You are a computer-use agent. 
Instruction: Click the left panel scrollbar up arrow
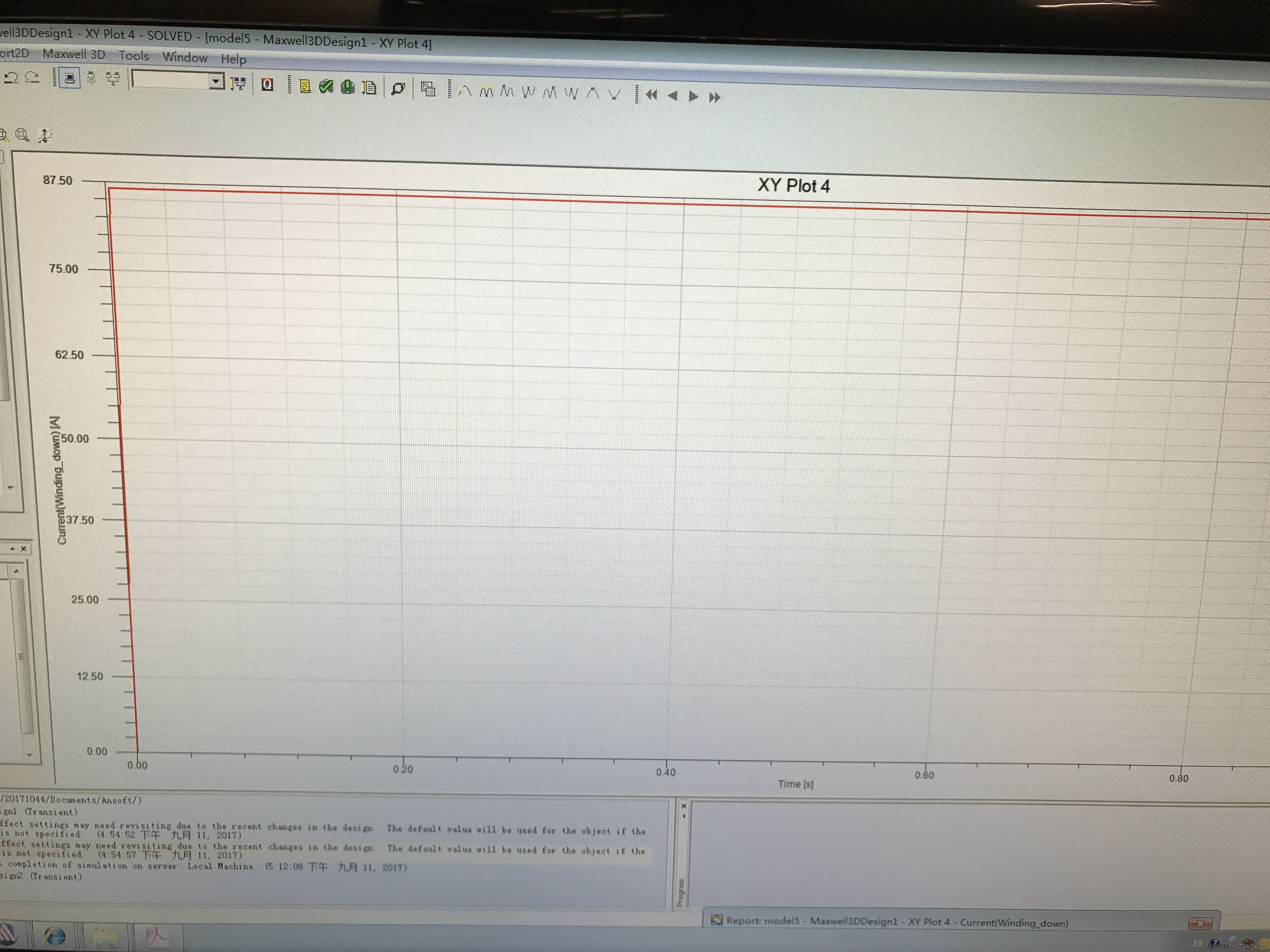click(x=16, y=571)
